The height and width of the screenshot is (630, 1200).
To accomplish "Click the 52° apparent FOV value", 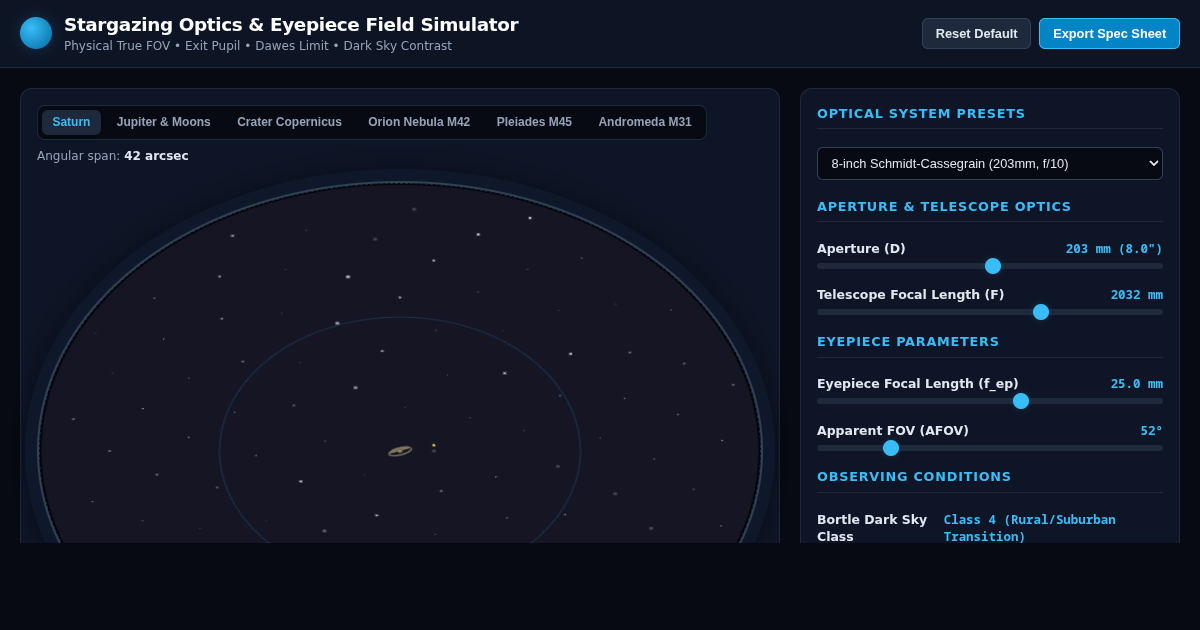I will point(1152,431).
